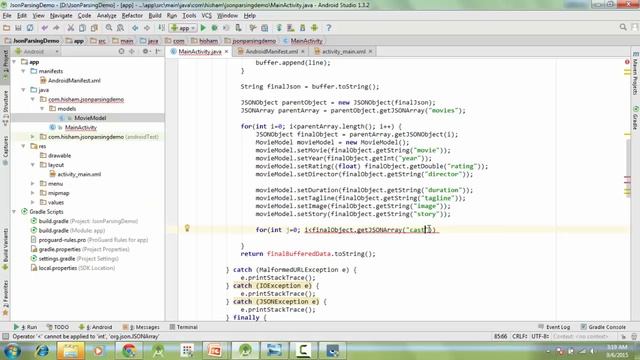
Task: Open the TODO tool window
Action: (58, 327)
